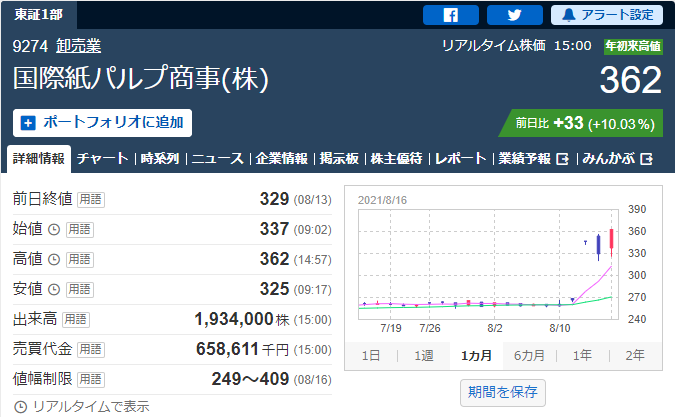
Task: Open the 掲示板 tab
Action: [x=340, y=159]
